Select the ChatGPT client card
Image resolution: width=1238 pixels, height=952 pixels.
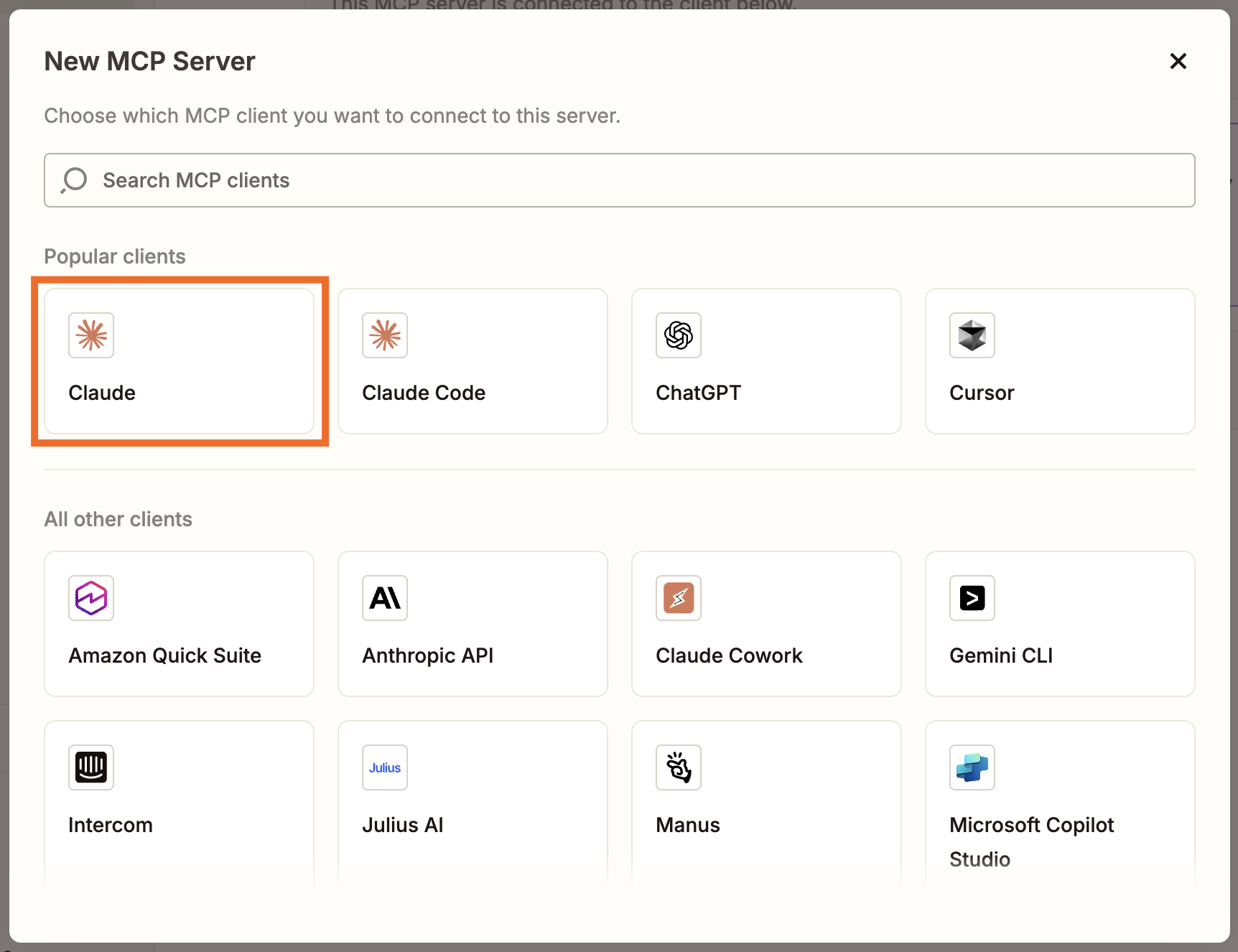click(765, 361)
